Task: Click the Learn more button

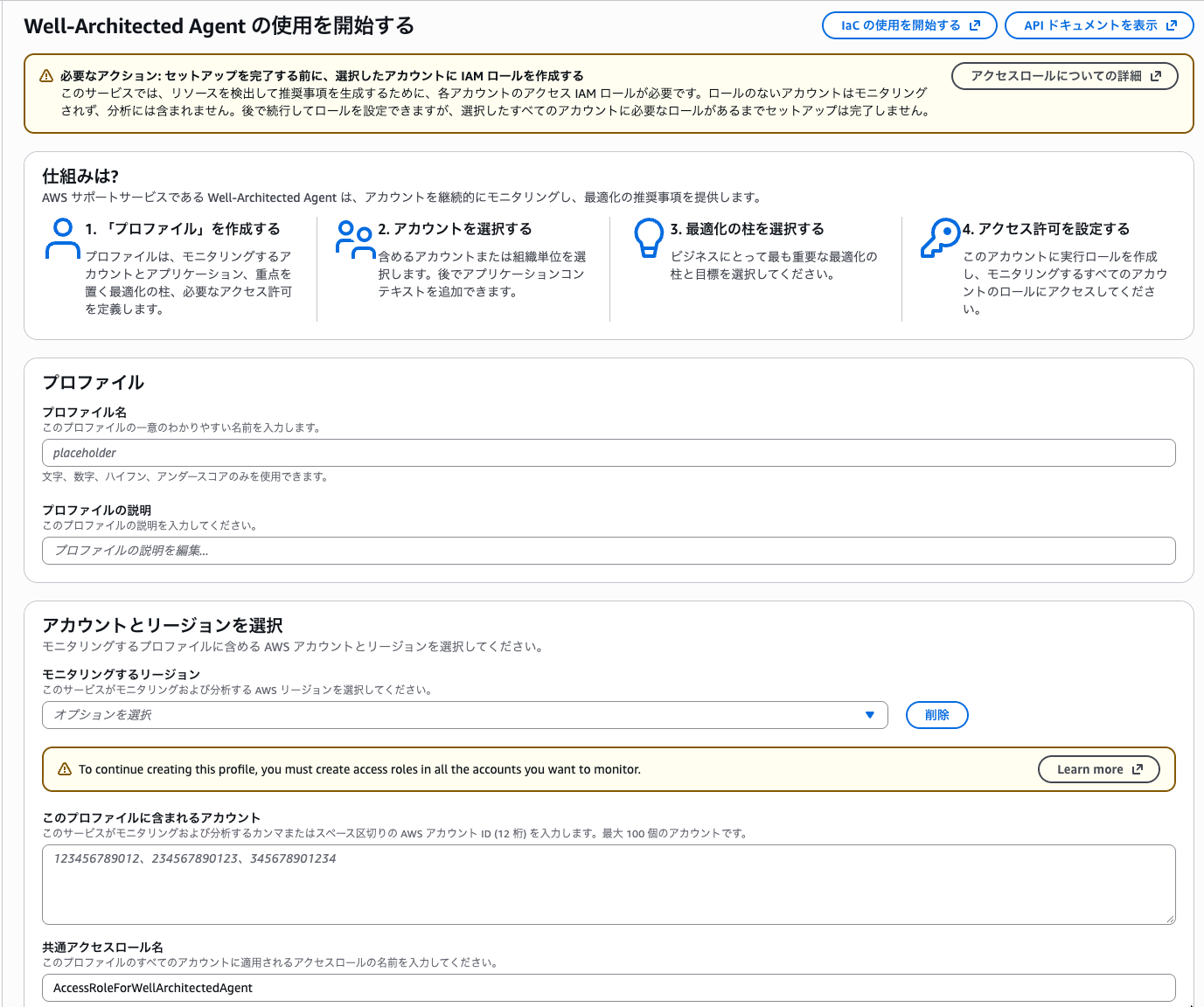Action: tap(1098, 769)
